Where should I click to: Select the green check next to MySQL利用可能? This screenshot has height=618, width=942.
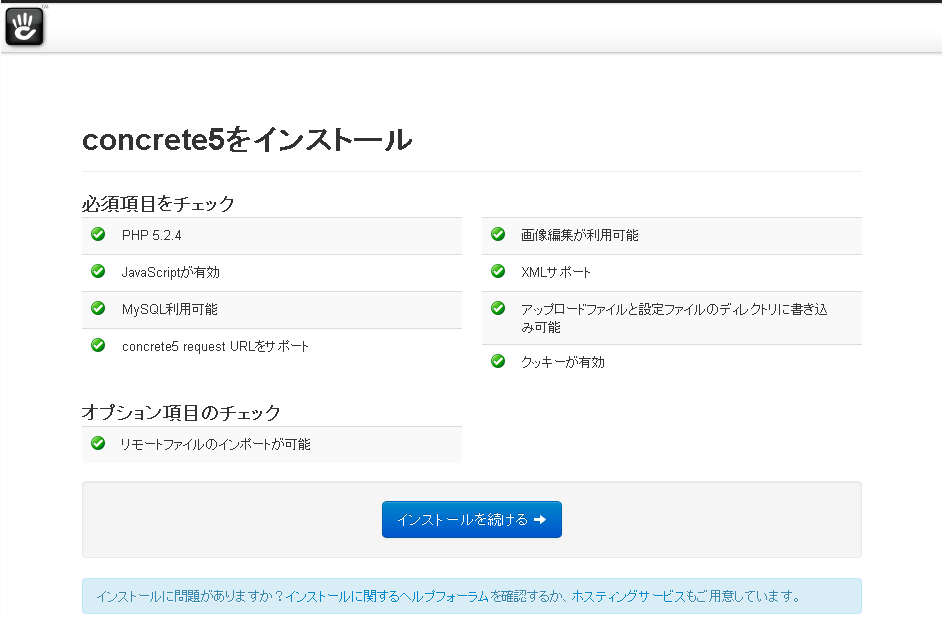[98, 308]
